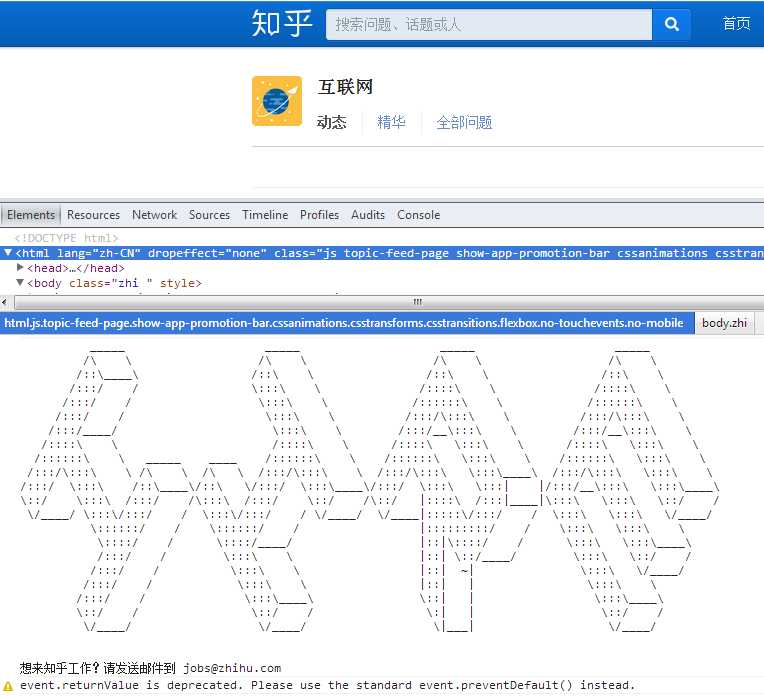Screen dimensions: 764x697
Task: Click the event.returnValue deprecated warning message
Action: pyautogui.click(x=327, y=685)
